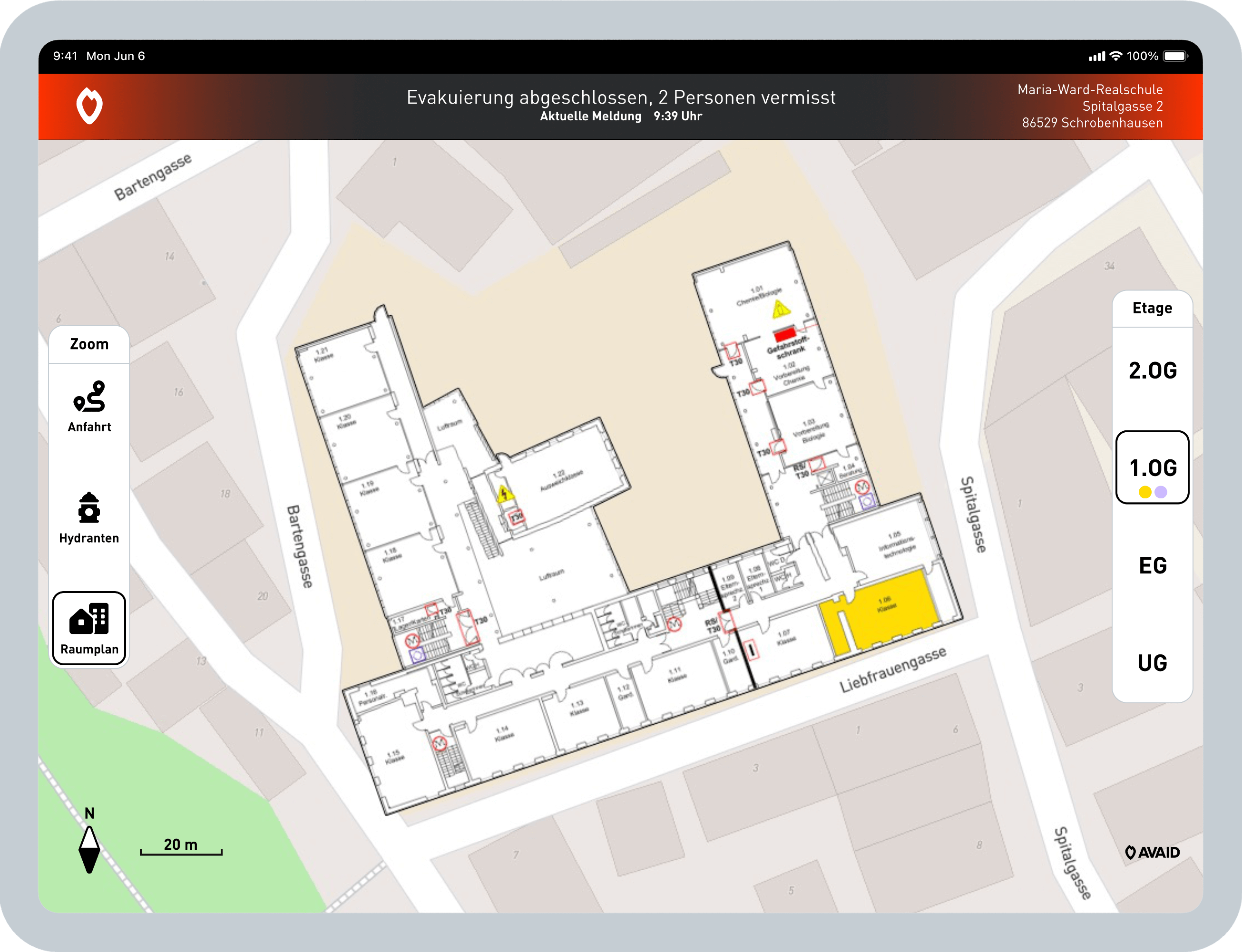This screenshot has height=952, width=1242.
Task: Click the AVAID flame logo in the banner
Action: pyautogui.click(x=89, y=106)
